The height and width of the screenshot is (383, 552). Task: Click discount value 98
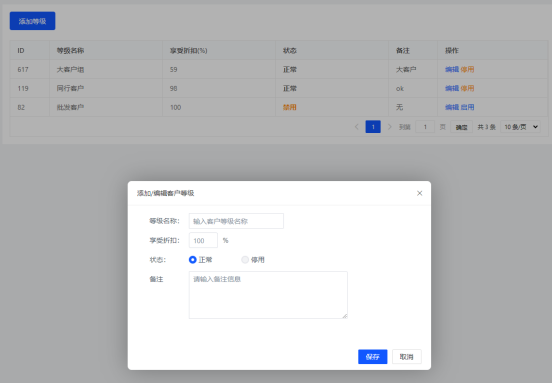tap(174, 88)
